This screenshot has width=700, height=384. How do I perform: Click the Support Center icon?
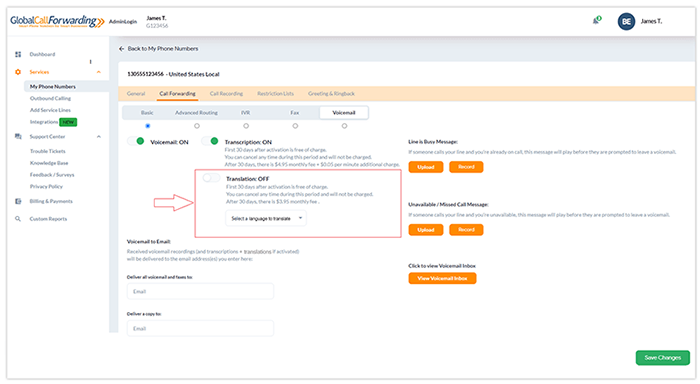coord(18,137)
